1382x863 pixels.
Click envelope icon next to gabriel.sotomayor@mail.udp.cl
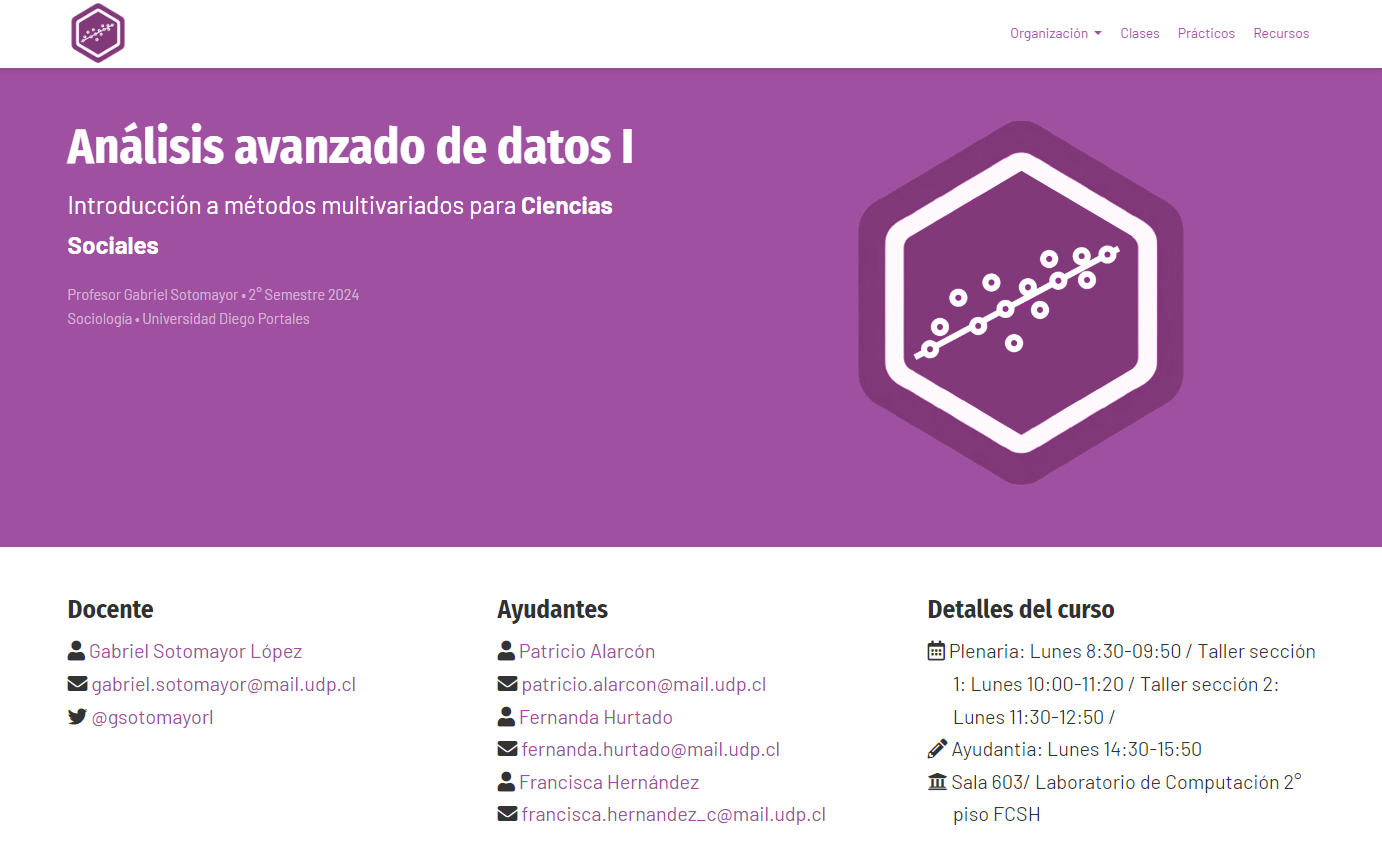[77, 684]
